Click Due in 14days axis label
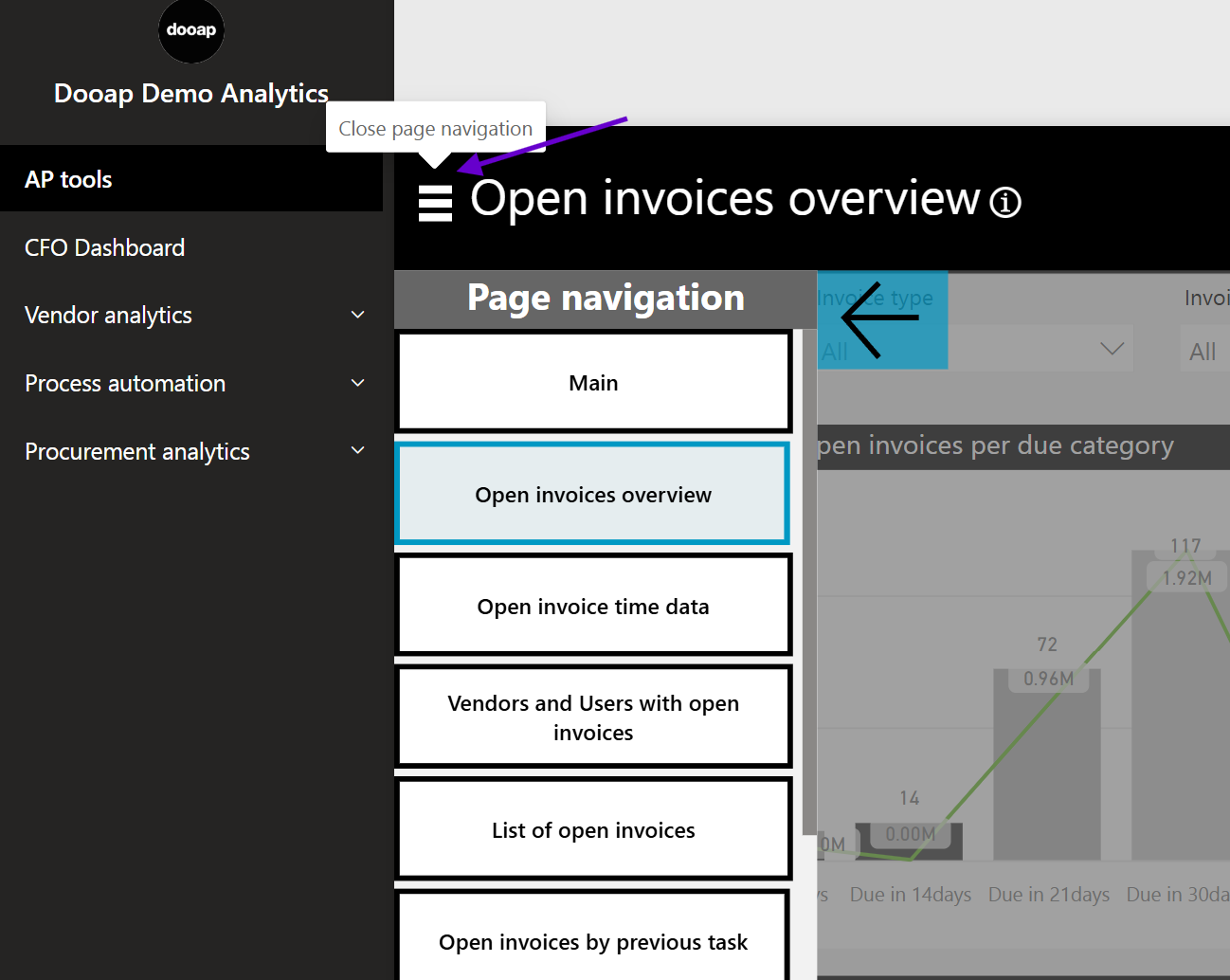1230x980 pixels. [x=911, y=895]
